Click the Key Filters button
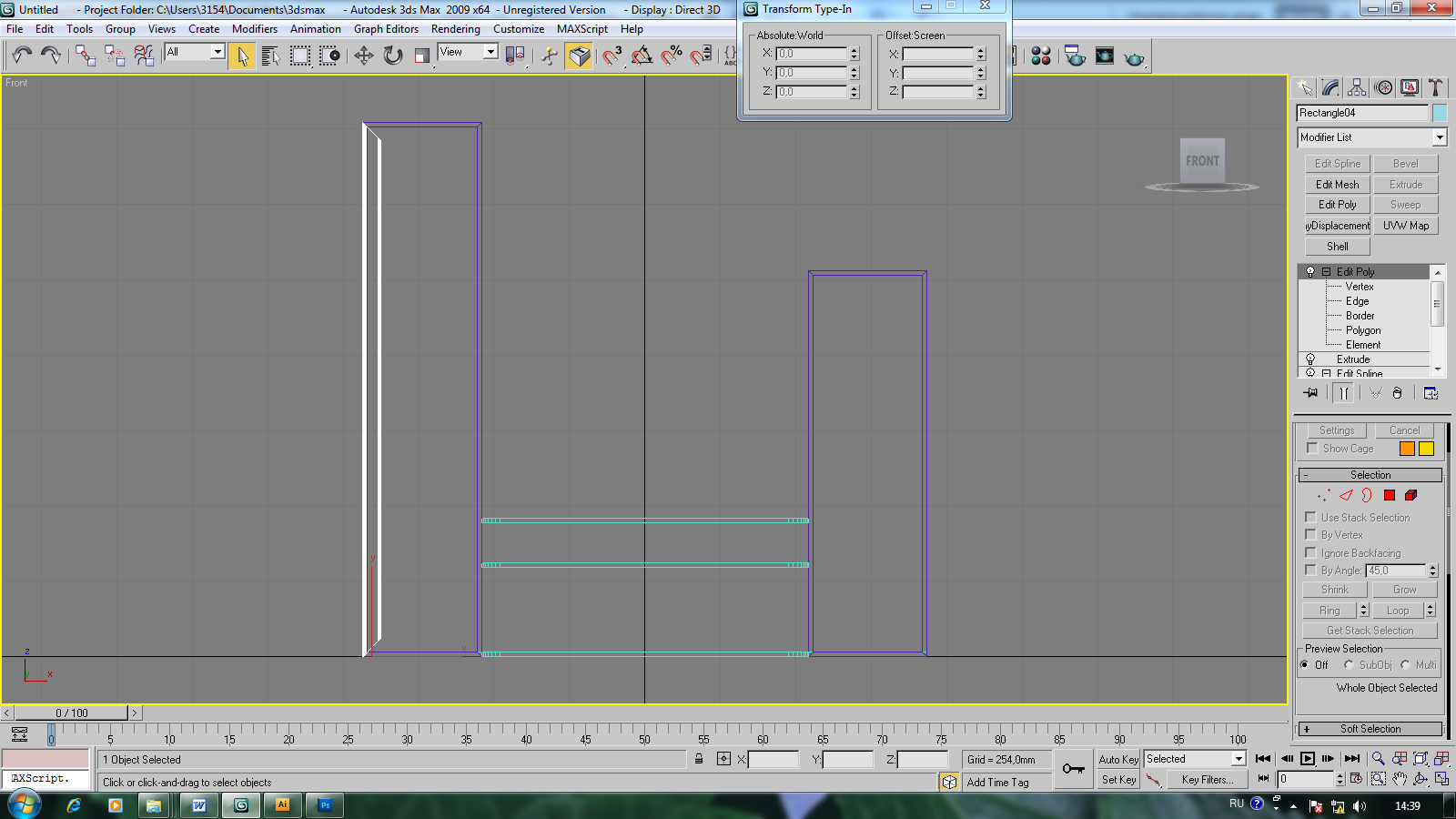The height and width of the screenshot is (819, 1456). tap(1208, 780)
